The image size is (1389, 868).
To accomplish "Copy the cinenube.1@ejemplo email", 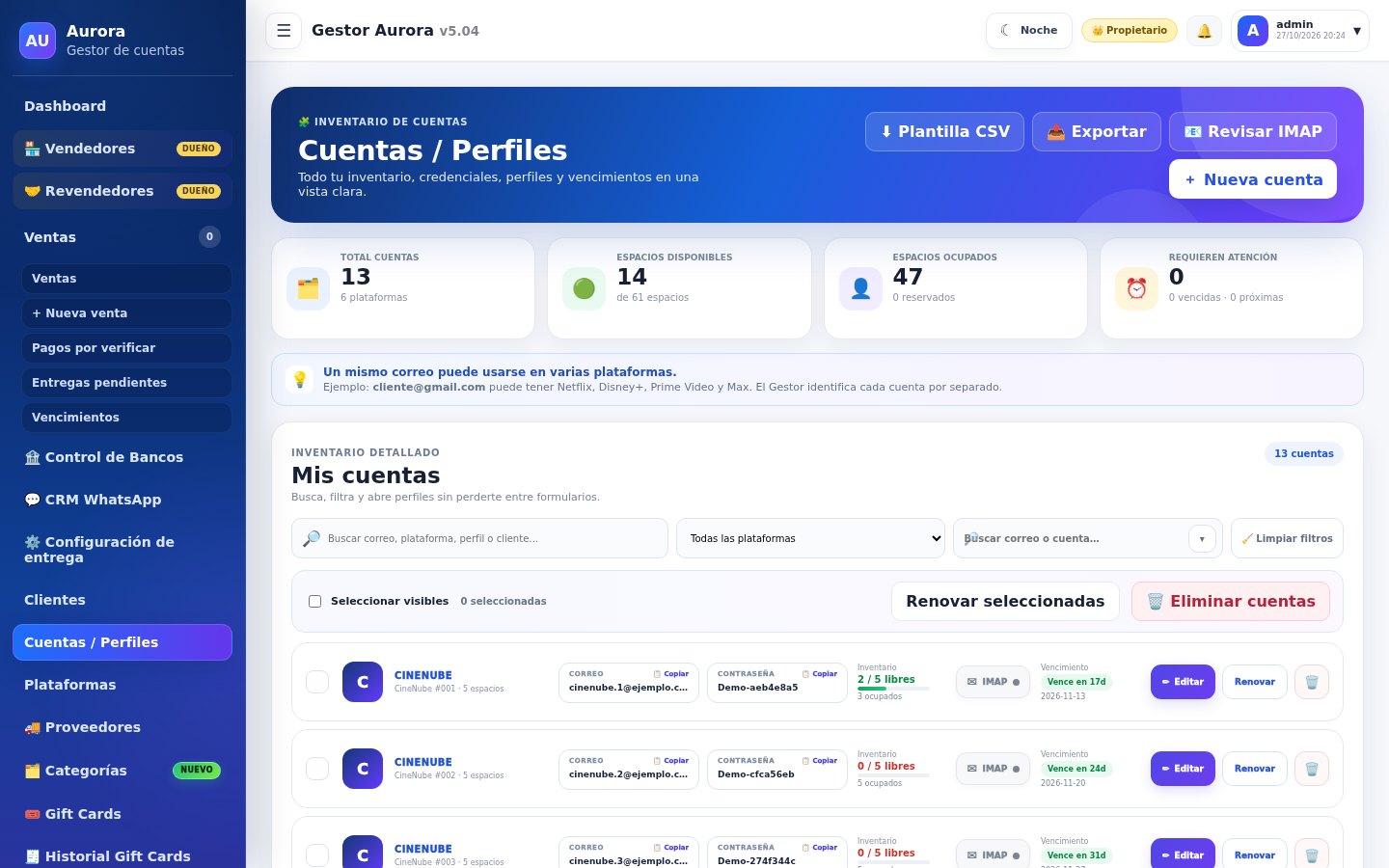I will [x=671, y=674].
